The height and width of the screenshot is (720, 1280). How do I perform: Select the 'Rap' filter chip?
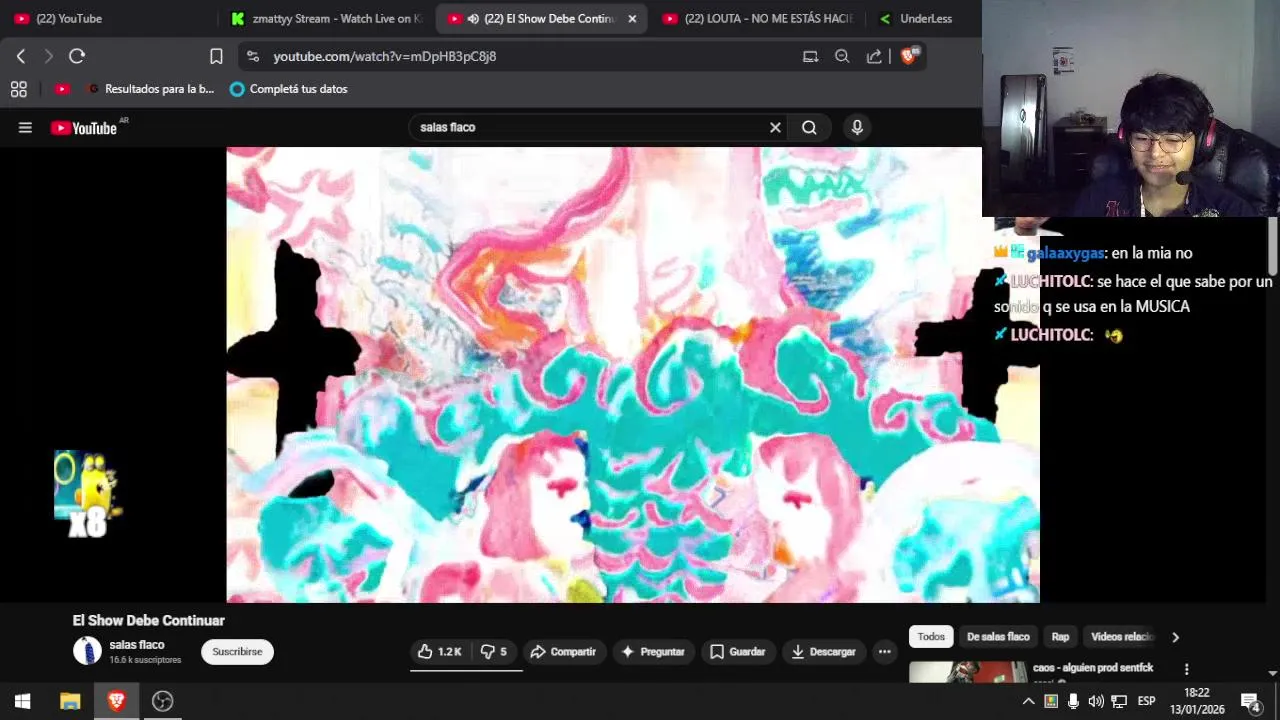coord(1060,637)
